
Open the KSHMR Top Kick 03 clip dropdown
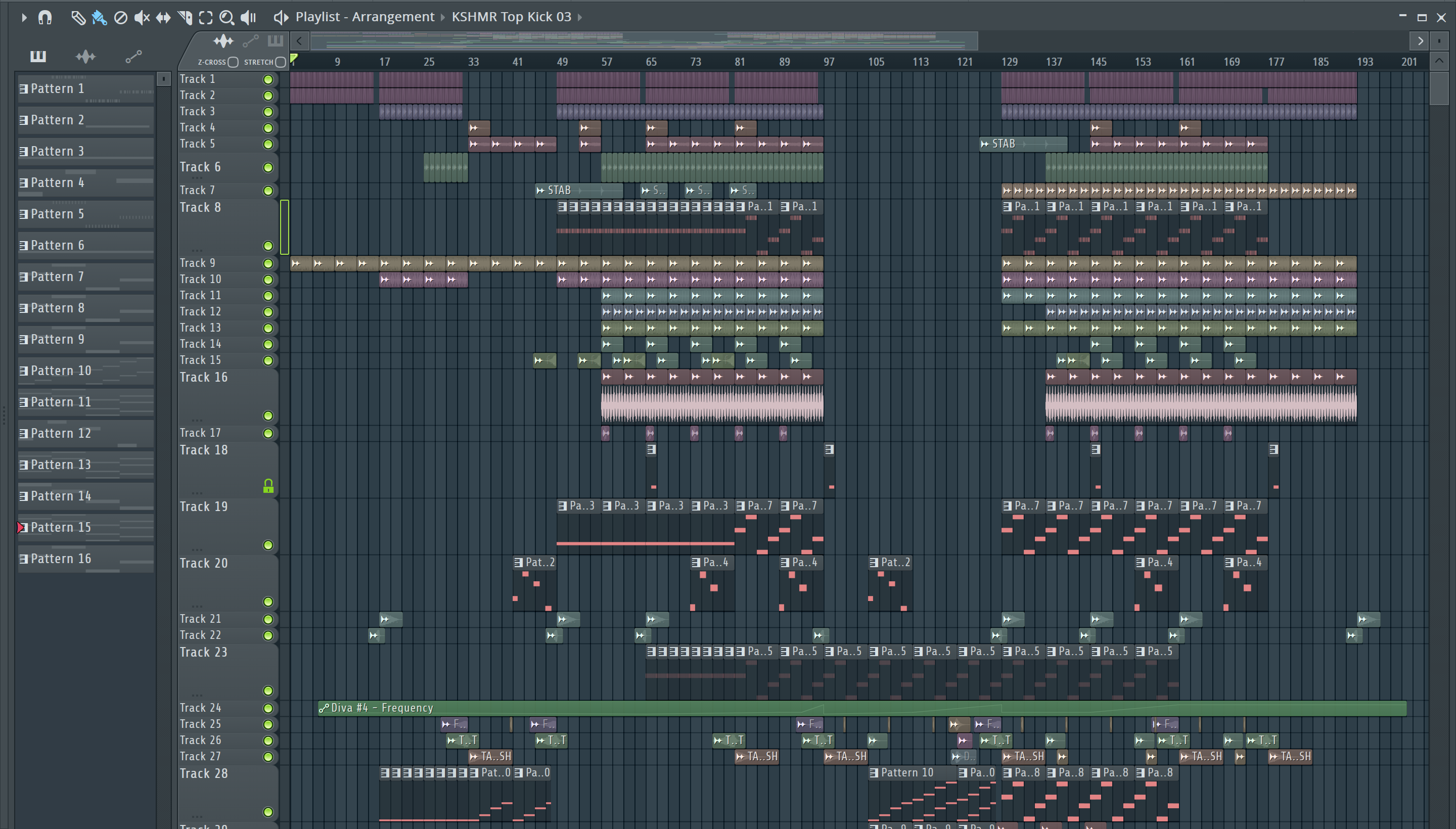[x=580, y=17]
